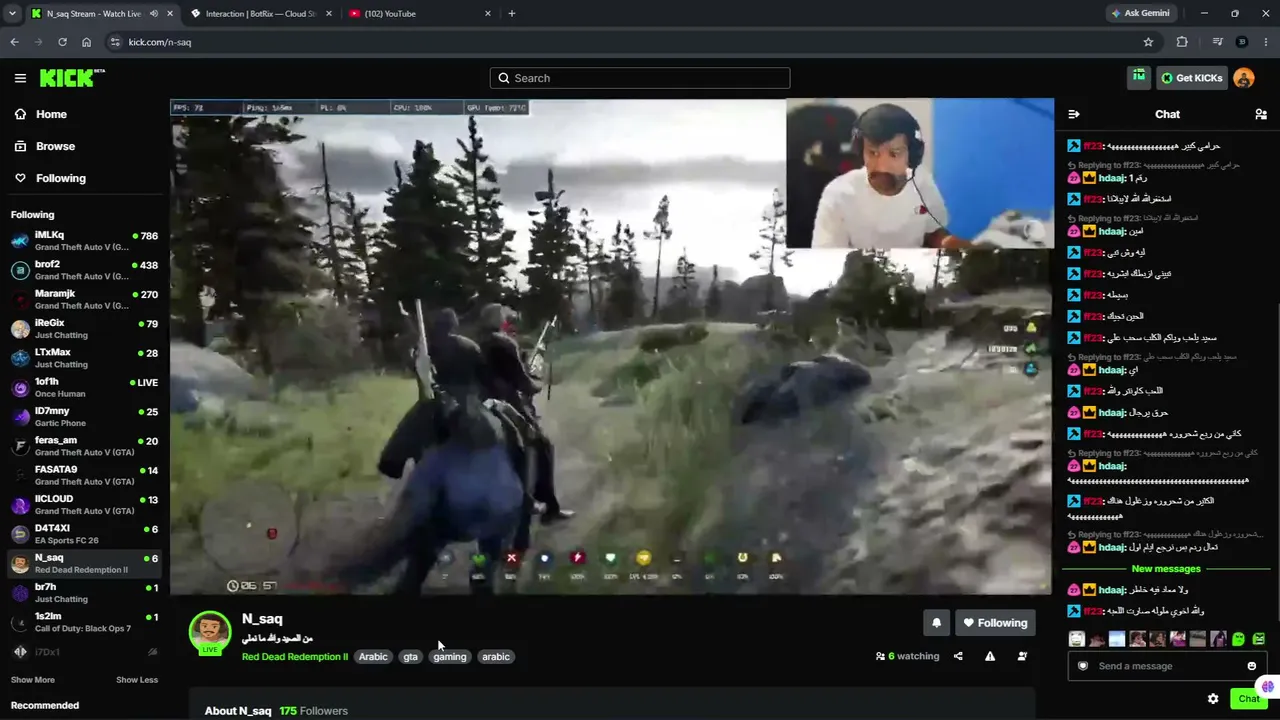Screen dimensions: 1280x720
Task: Click the Red Dead Redemption II category link
Action: tap(295, 657)
